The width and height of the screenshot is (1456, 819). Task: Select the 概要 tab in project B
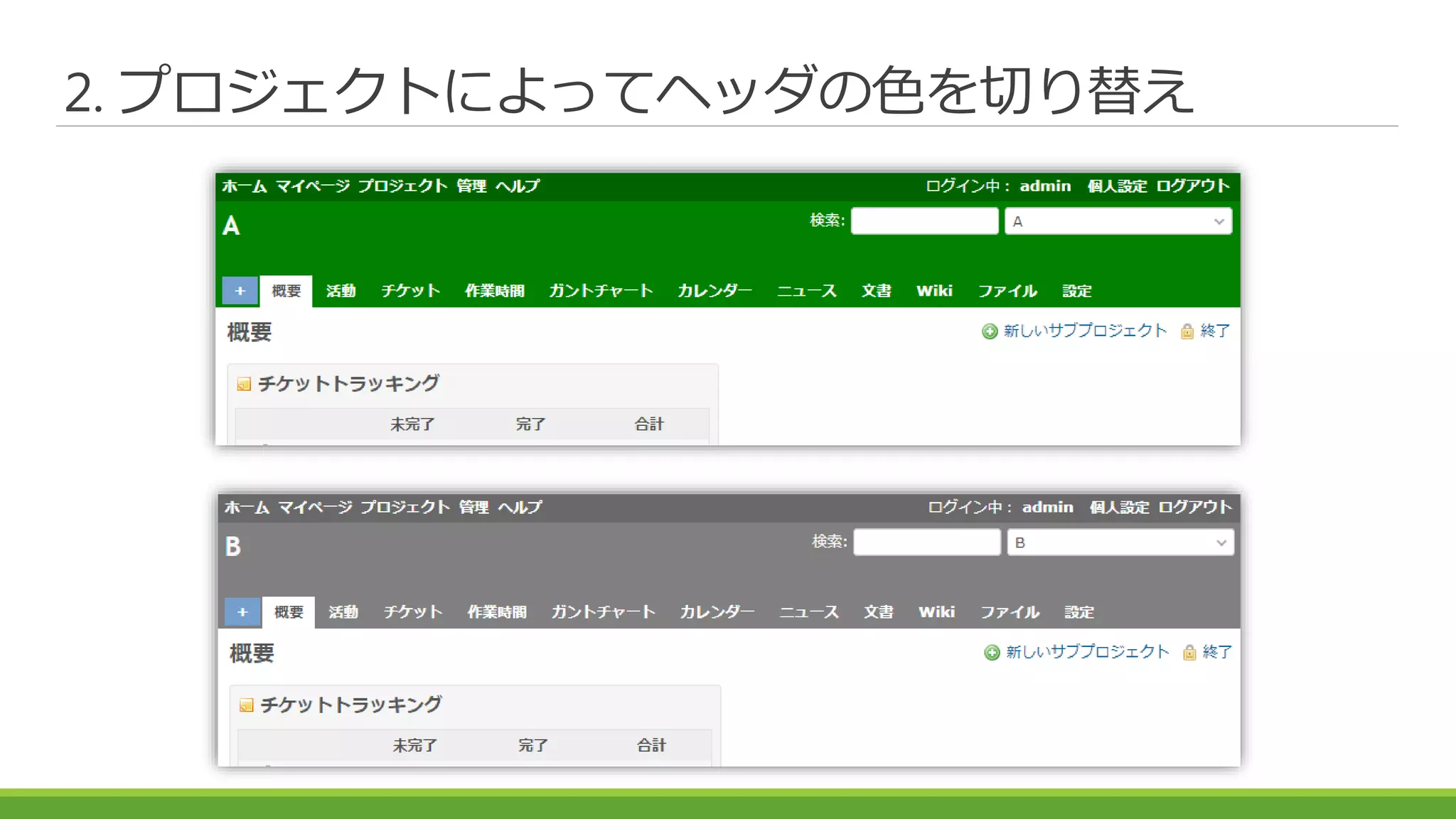pyautogui.click(x=289, y=612)
